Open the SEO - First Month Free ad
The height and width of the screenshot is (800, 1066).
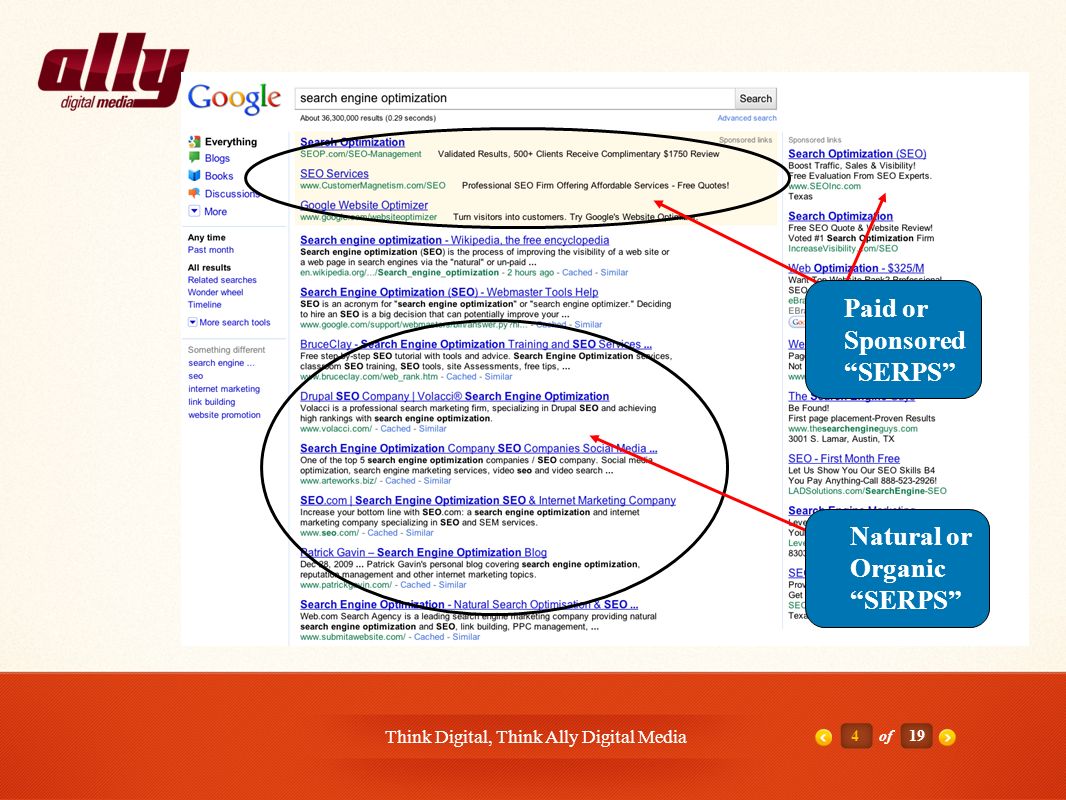pos(844,458)
